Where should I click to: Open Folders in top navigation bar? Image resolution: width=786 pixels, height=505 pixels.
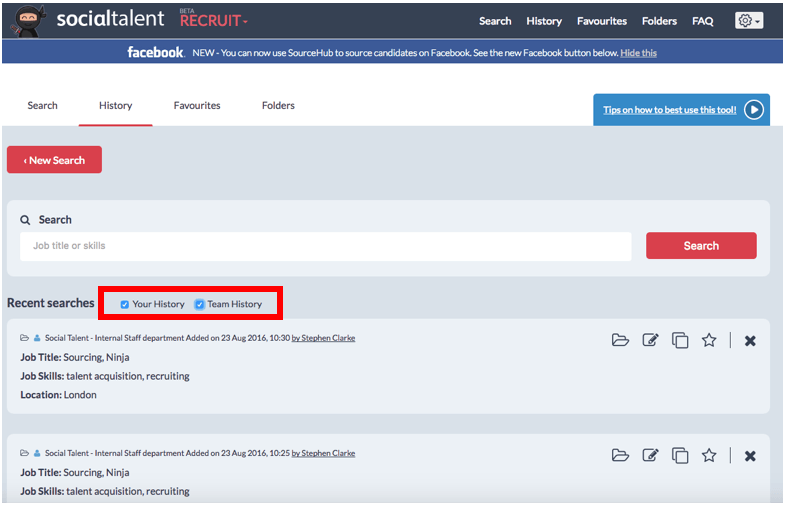click(x=659, y=21)
